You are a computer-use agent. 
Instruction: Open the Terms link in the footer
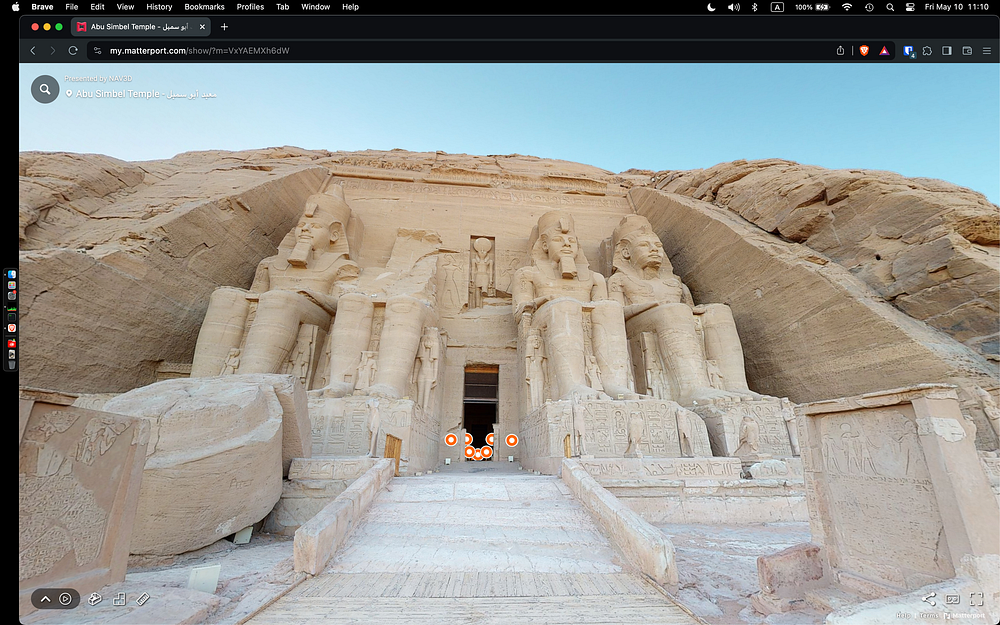pos(929,615)
